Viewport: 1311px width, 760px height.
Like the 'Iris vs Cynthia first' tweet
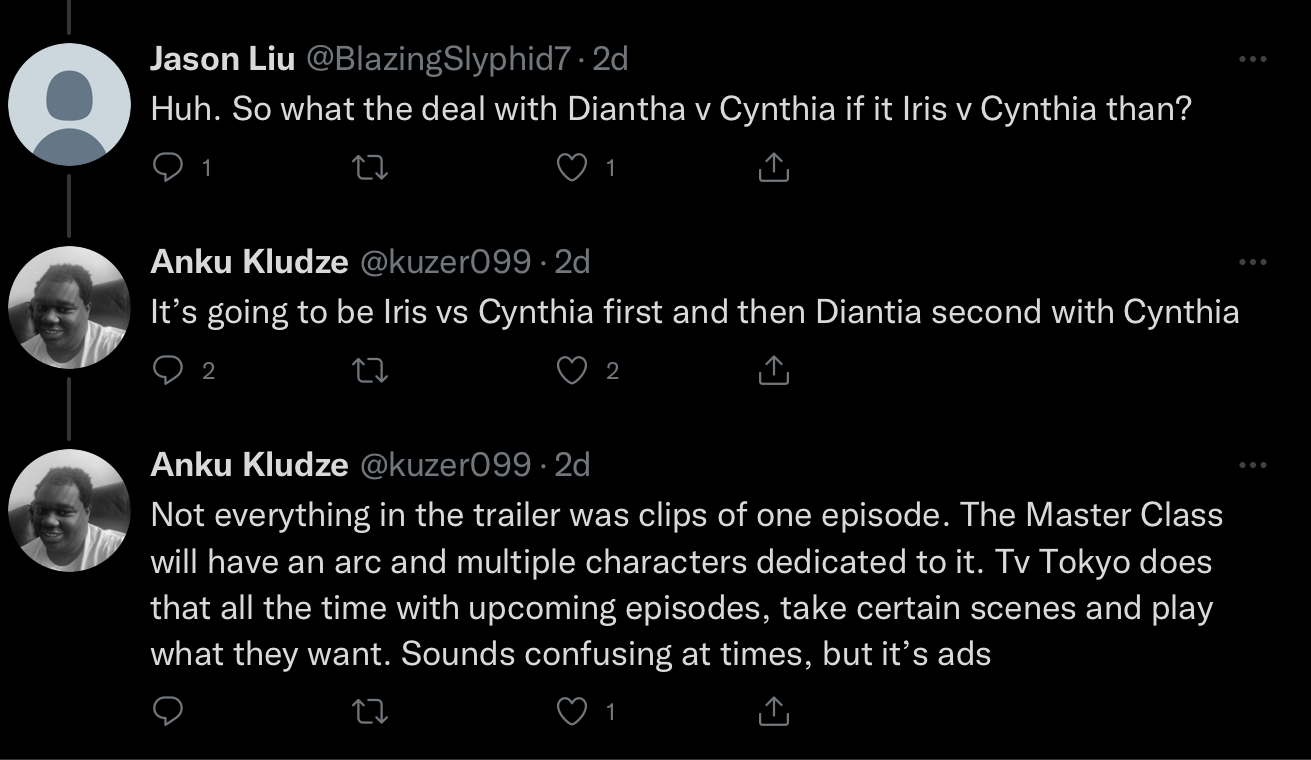572,372
